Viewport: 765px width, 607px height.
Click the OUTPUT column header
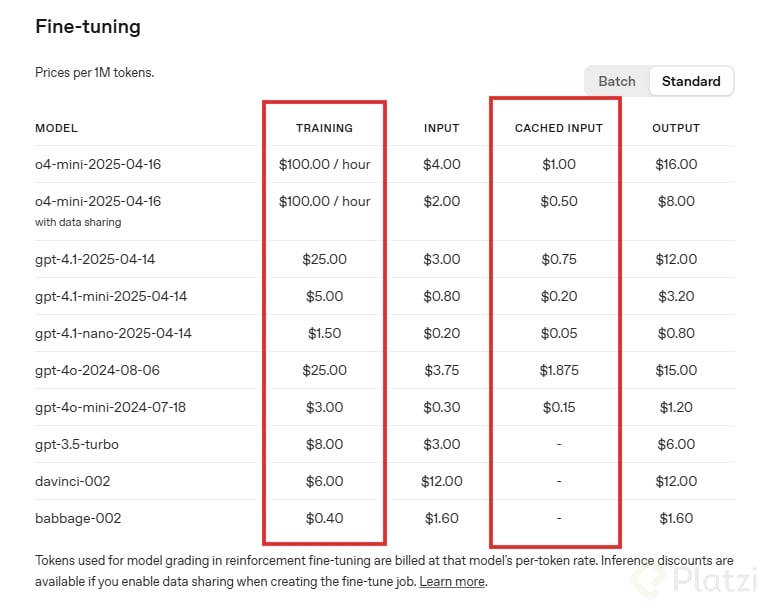point(676,128)
